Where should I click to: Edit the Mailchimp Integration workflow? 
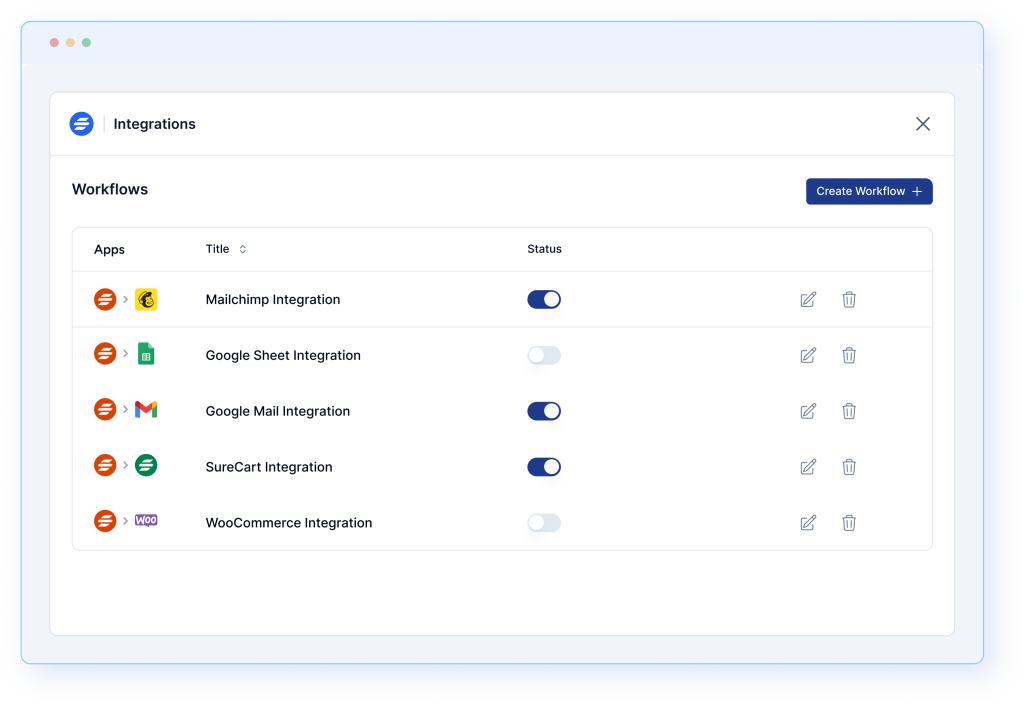click(x=808, y=299)
